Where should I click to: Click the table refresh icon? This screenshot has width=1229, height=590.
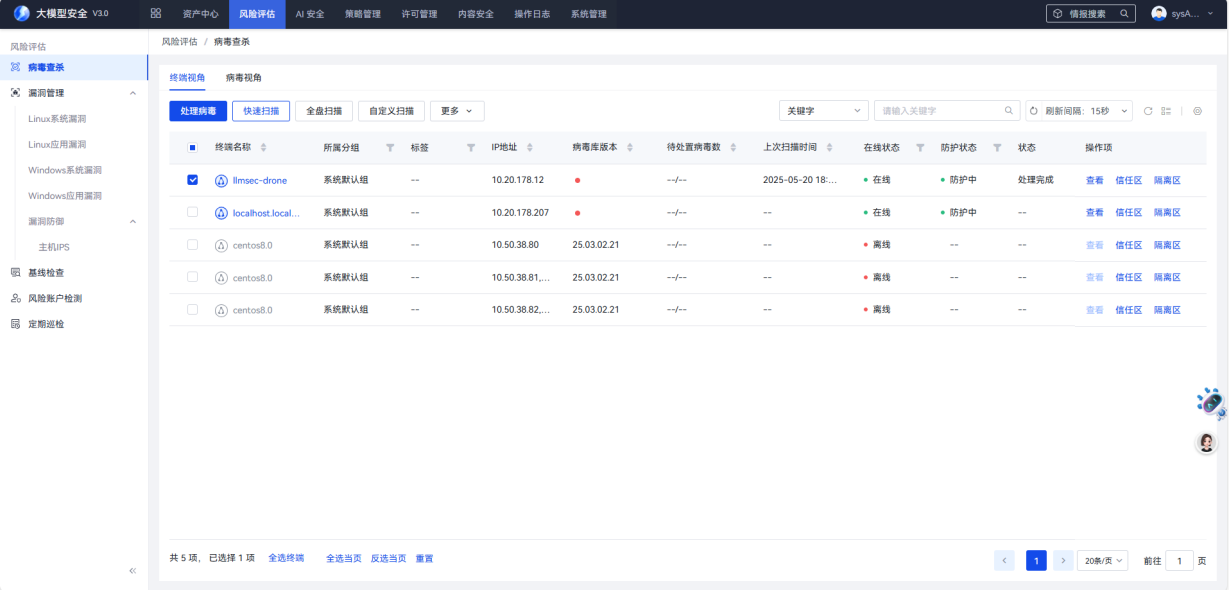click(x=1148, y=111)
